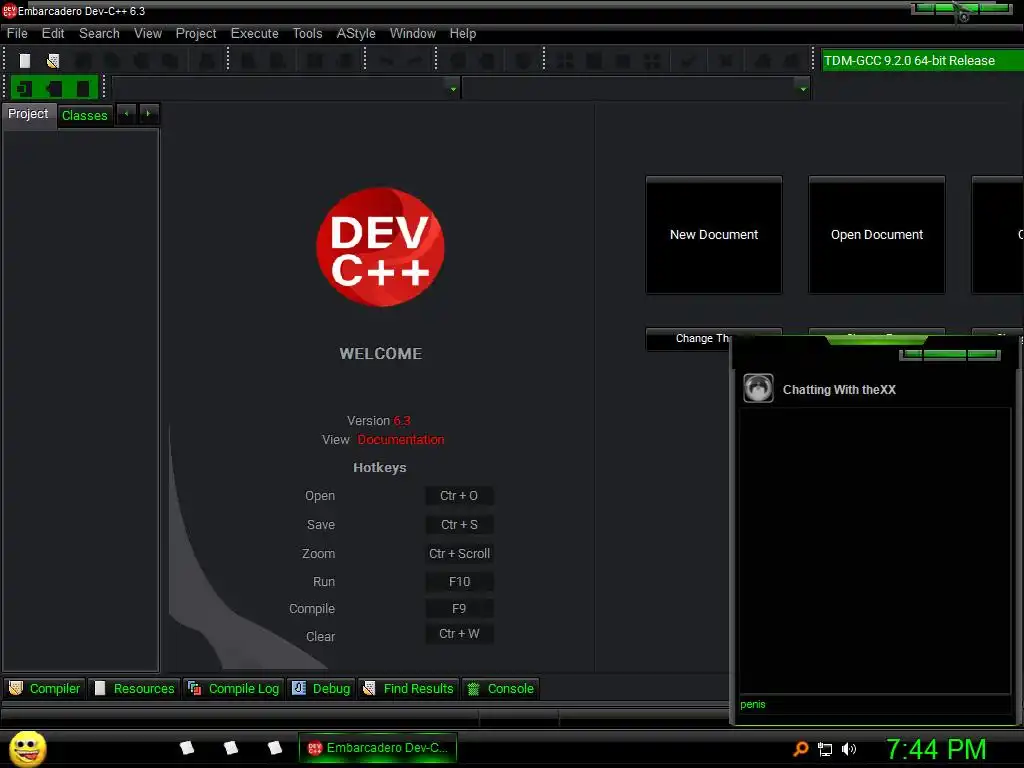The image size is (1024, 768).
Task: Click the Hotkeys heading text
Action: [379, 468]
